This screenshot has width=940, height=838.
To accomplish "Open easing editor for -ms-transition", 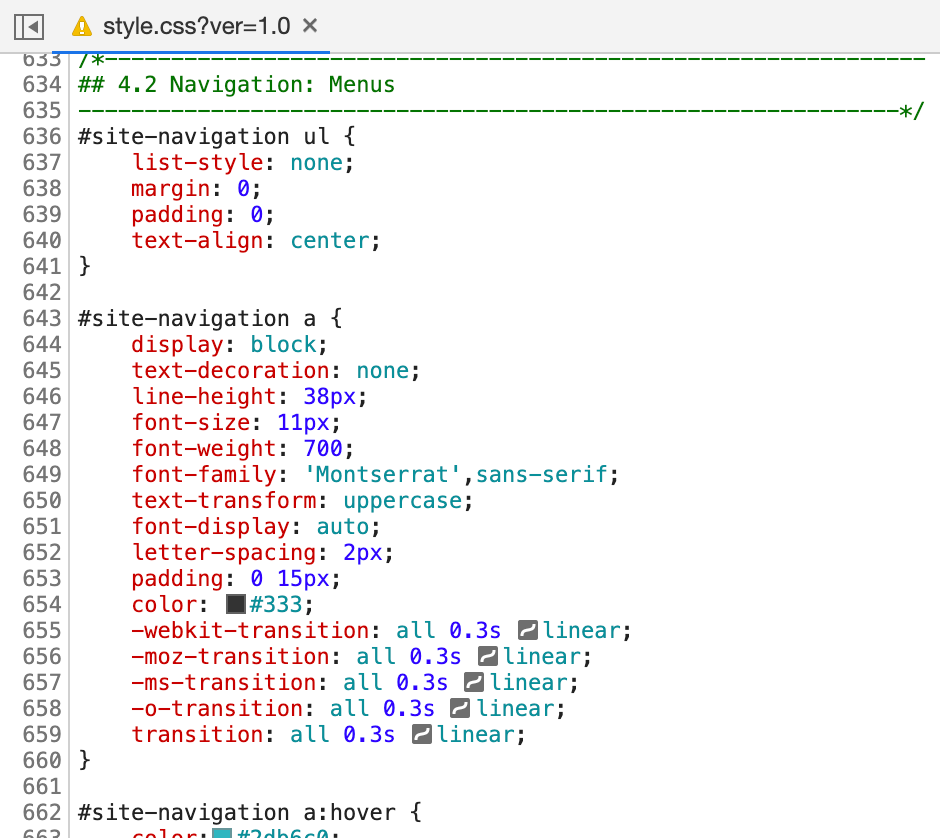I will 474,682.
